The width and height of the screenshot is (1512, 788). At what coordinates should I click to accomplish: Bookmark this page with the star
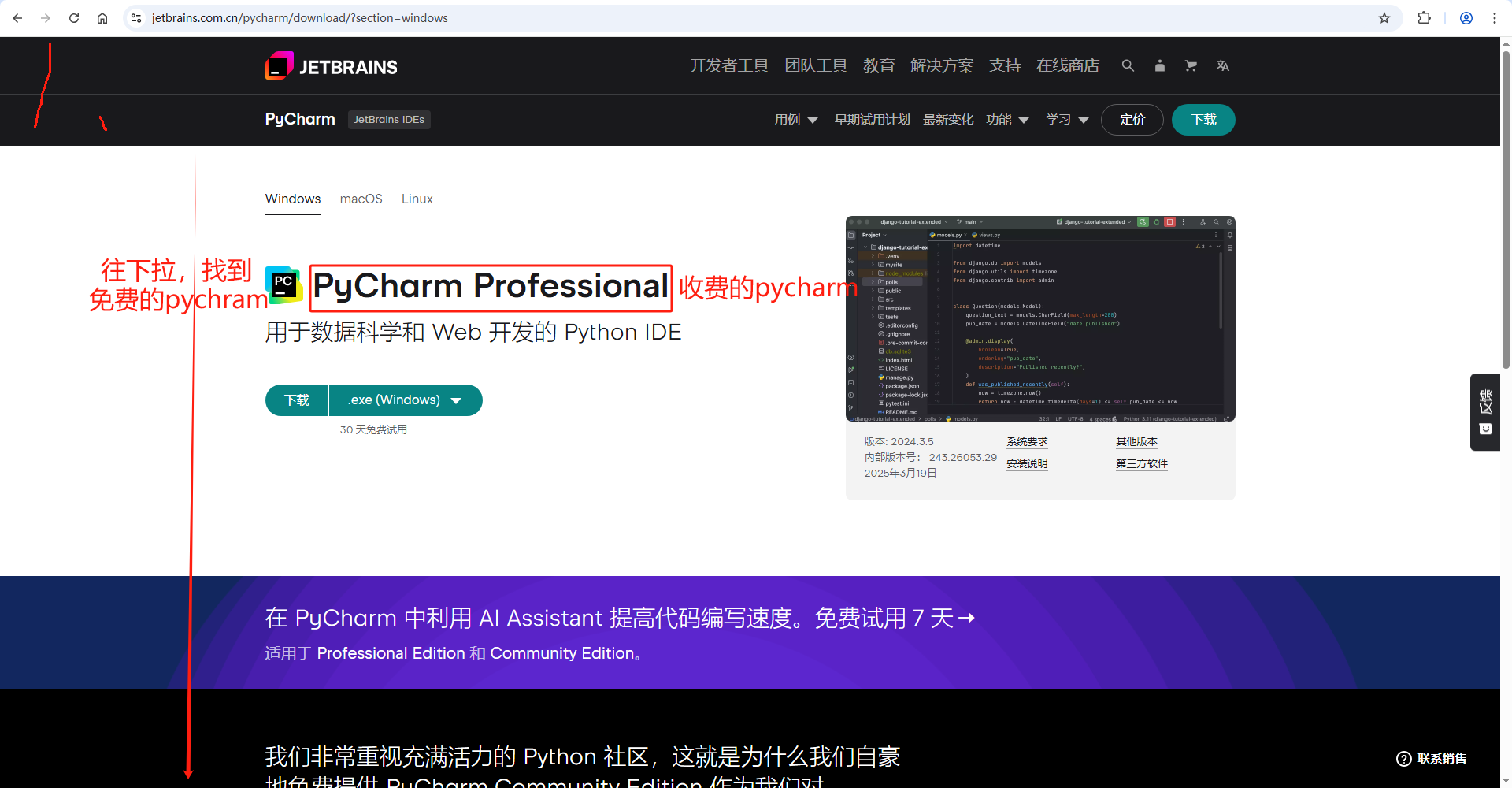(x=1384, y=18)
